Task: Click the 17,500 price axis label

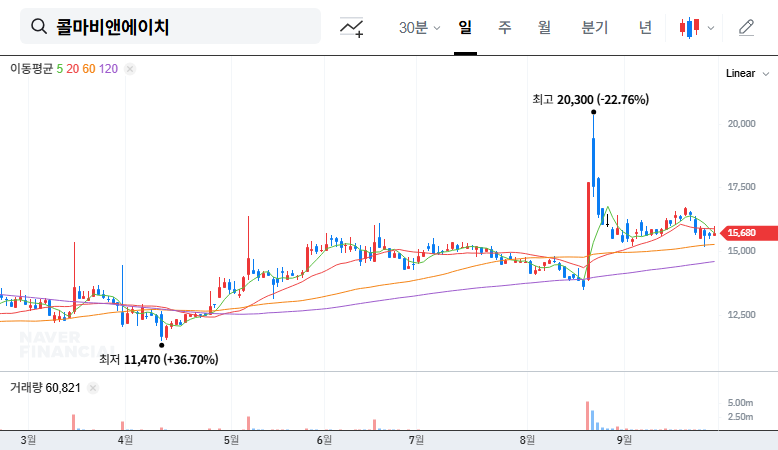Action: [741, 187]
